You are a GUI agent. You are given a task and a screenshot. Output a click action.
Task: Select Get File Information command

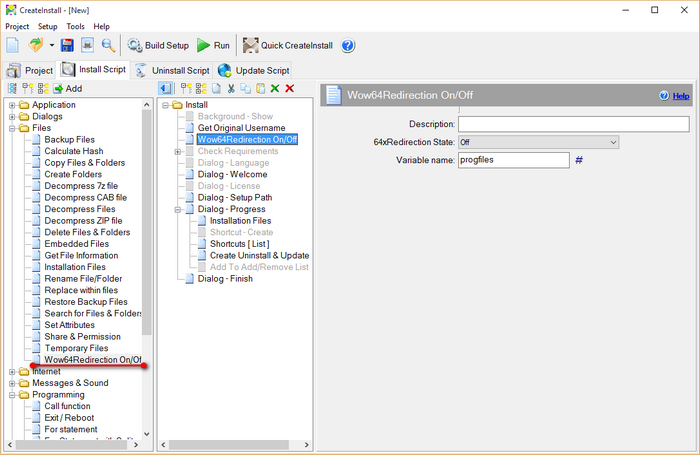[81, 255]
